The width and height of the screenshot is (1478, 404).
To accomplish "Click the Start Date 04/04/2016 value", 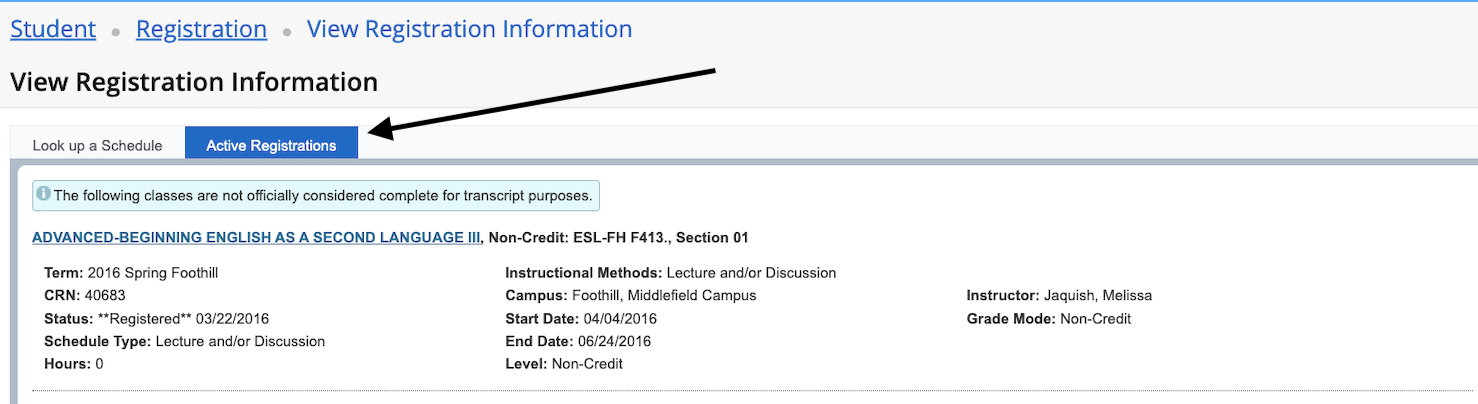I will (619, 319).
